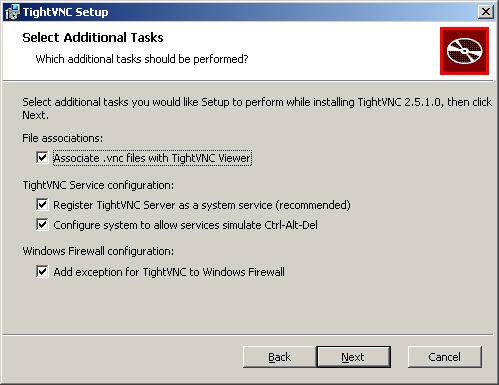Click the red installer disc logo
The height and width of the screenshot is (385, 499).
pos(464,51)
